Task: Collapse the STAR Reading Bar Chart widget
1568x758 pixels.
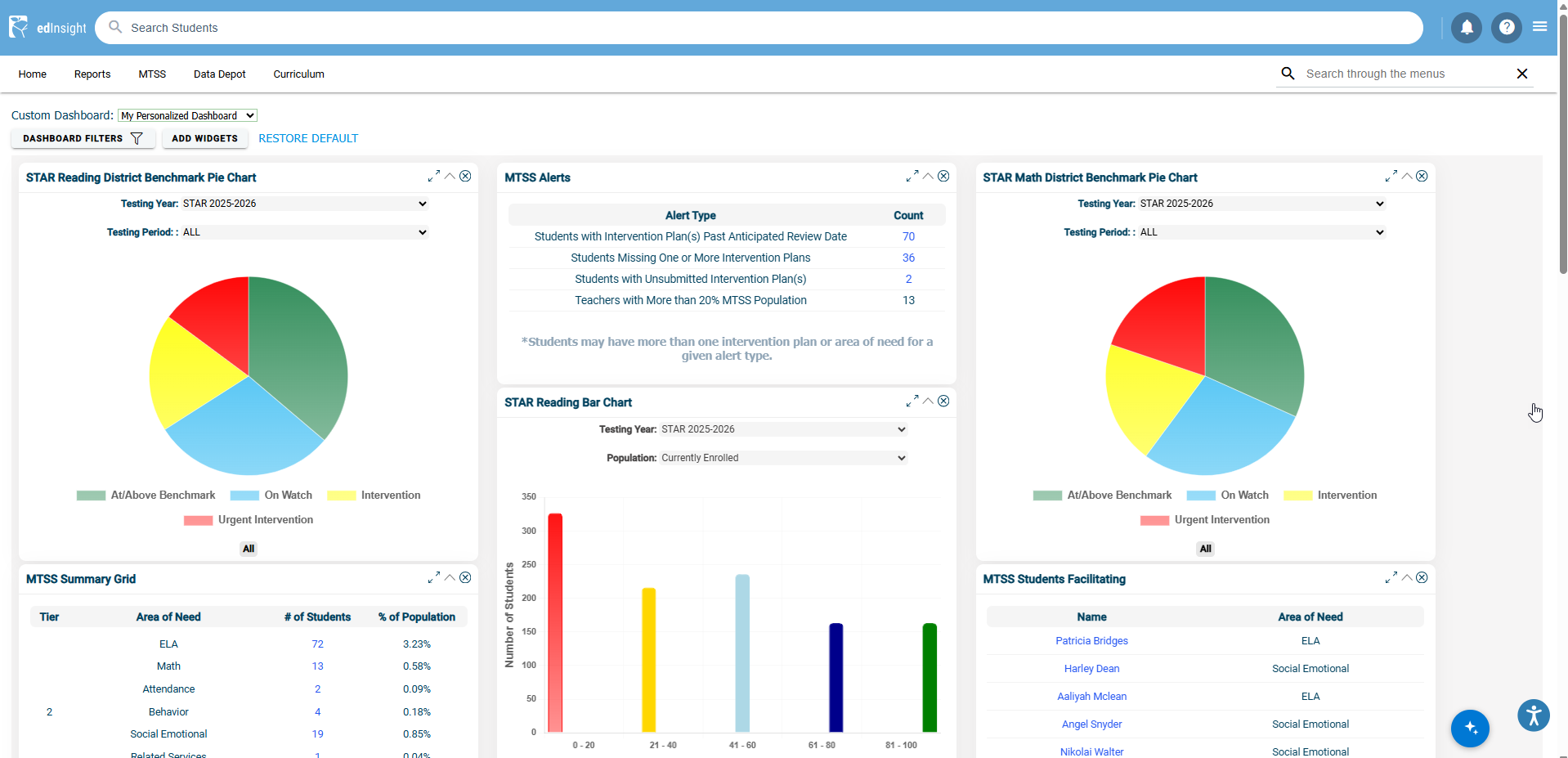Action: pyautogui.click(x=928, y=401)
